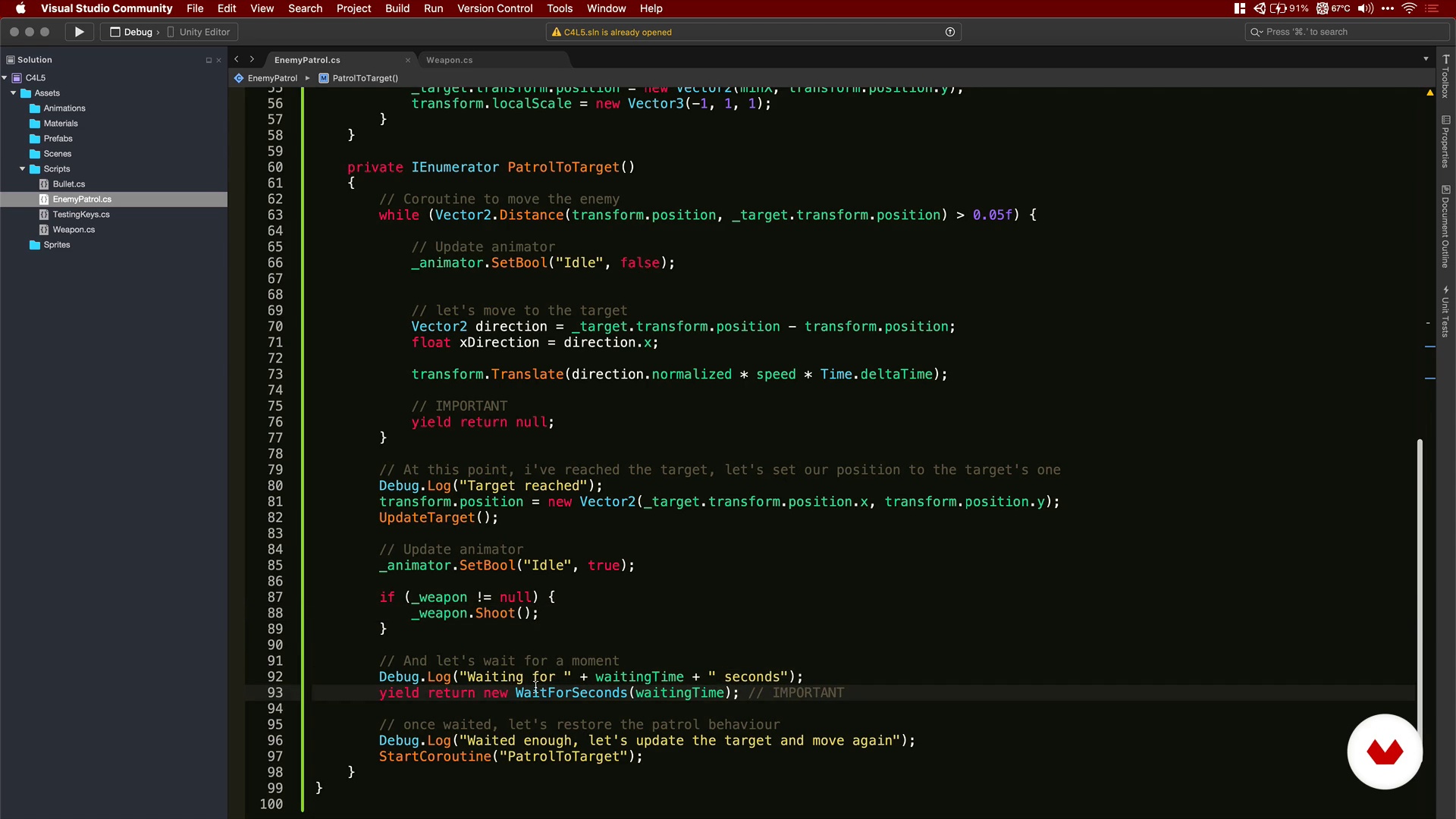Open the Search menu

tap(305, 8)
